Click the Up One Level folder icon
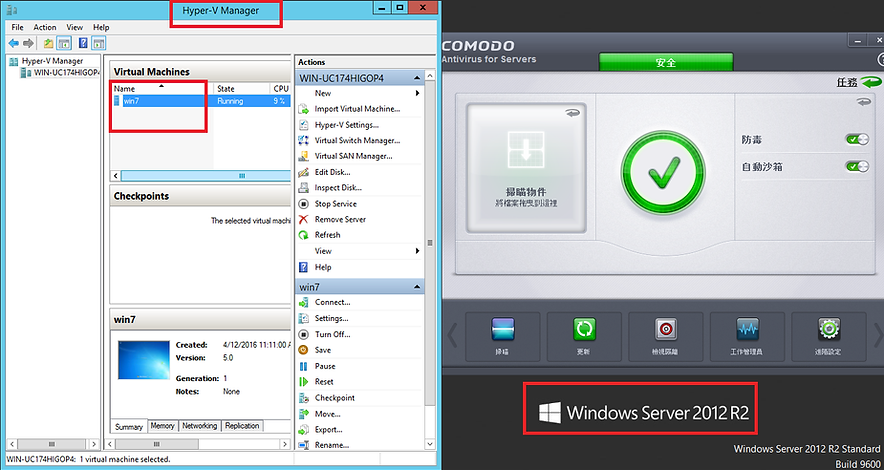The width and height of the screenshot is (884, 470). tap(49, 43)
